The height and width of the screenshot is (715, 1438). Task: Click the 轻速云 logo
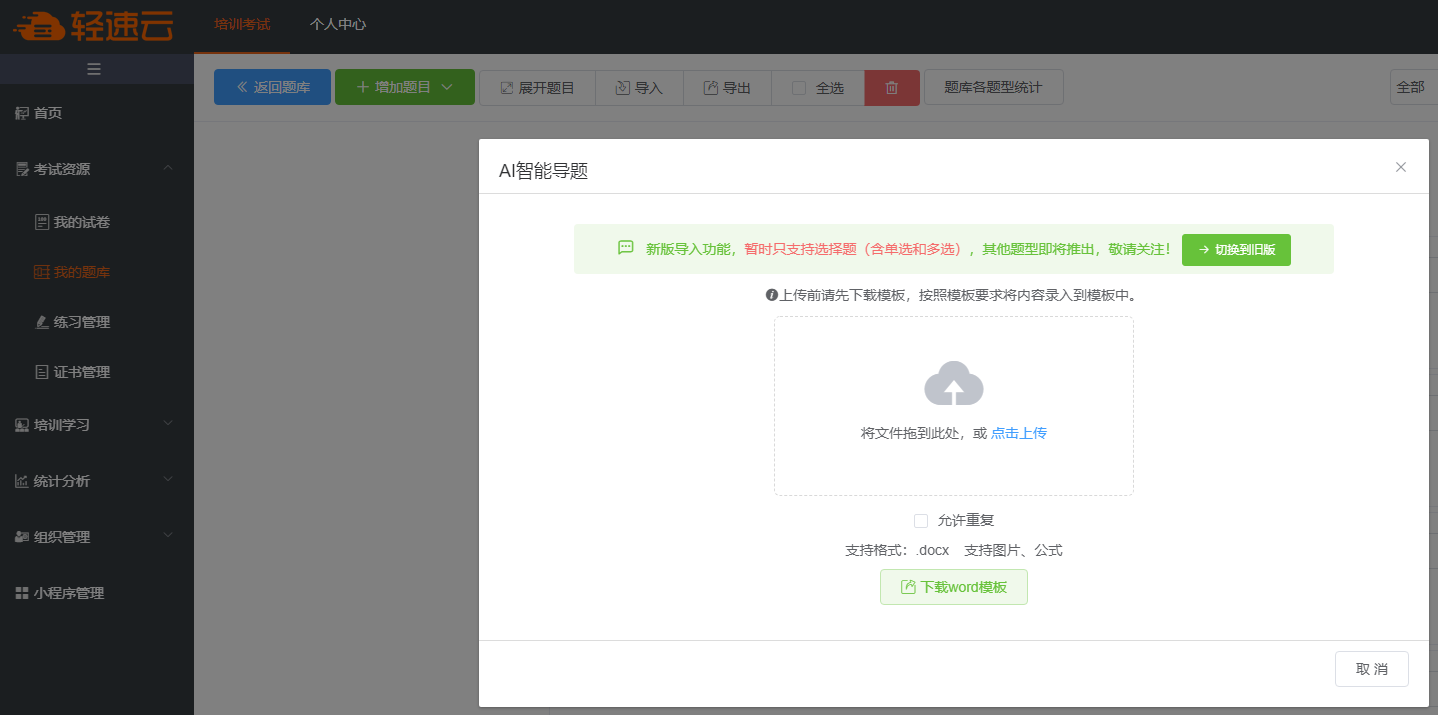point(93,26)
